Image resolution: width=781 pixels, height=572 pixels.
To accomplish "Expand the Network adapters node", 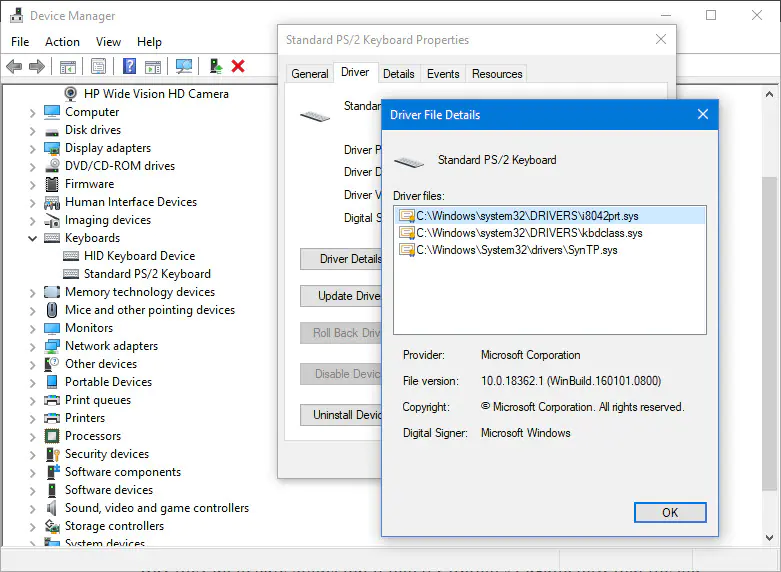I will [x=33, y=346].
